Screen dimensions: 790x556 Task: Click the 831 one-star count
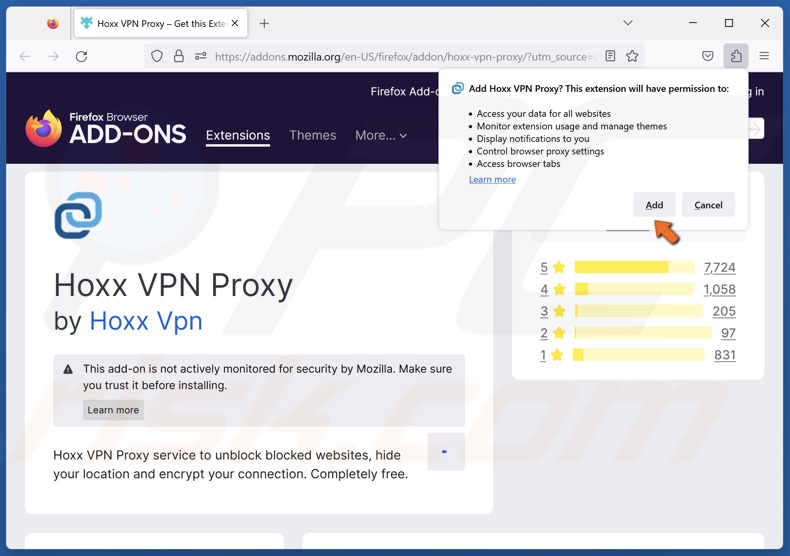(x=725, y=355)
